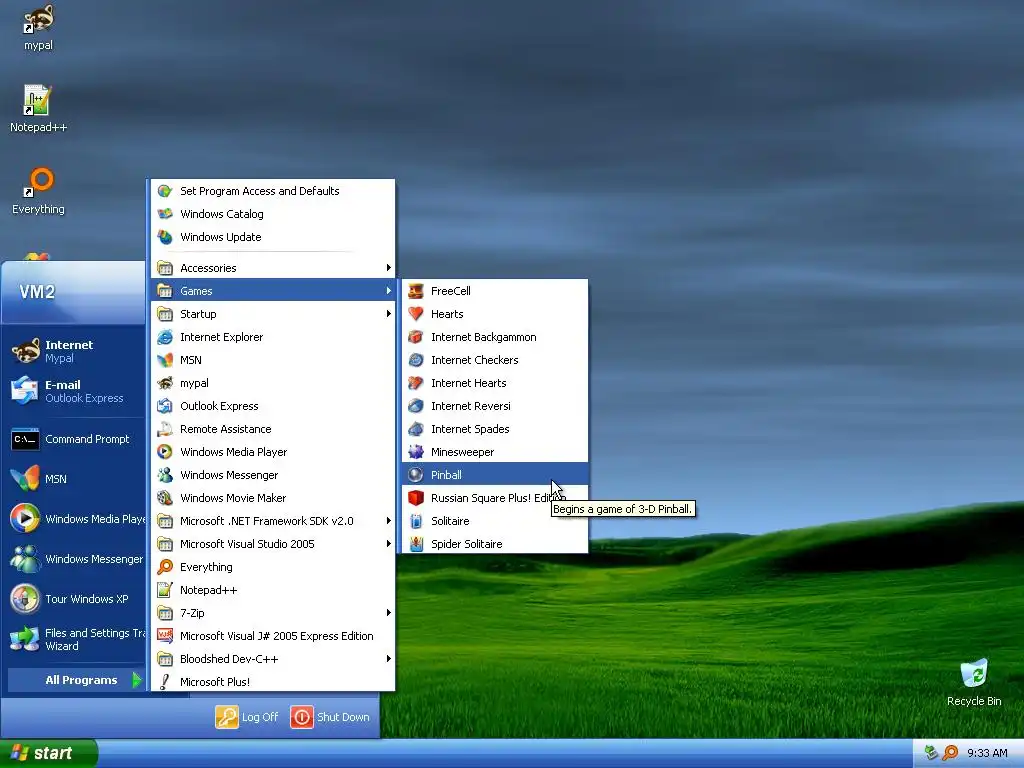Click the Solitaire card icon
The image size is (1024, 768).
pos(416,520)
